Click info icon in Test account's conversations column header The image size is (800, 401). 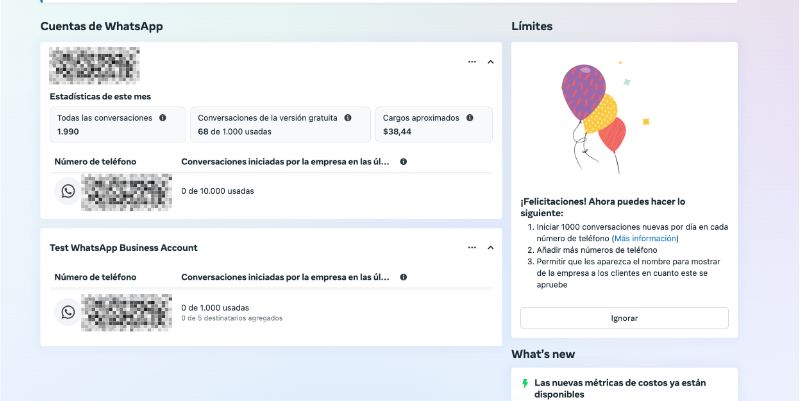[404, 277]
